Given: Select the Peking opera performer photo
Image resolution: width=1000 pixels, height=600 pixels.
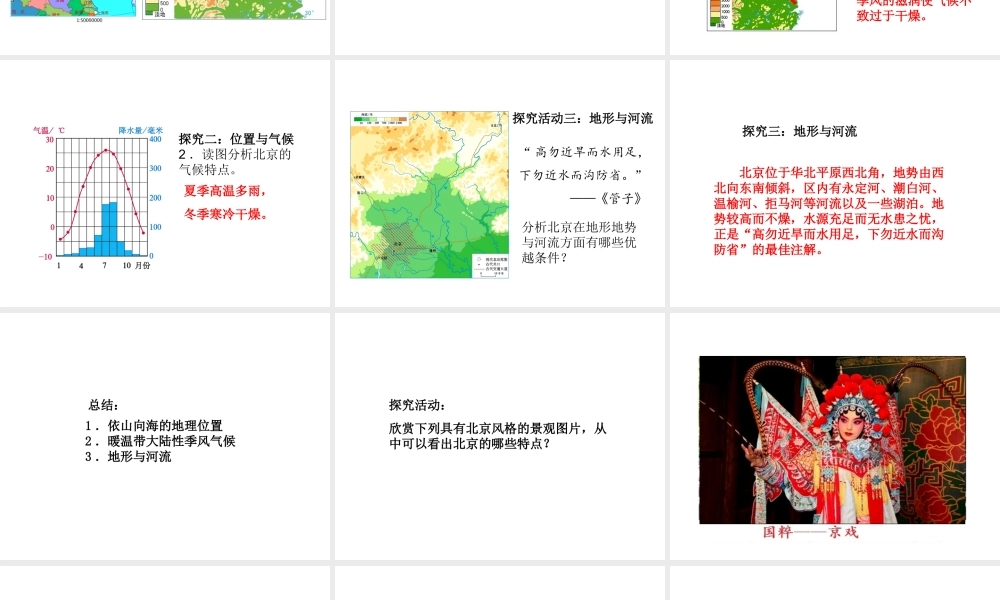Looking at the screenshot, I should pyautogui.click(x=832, y=440).
